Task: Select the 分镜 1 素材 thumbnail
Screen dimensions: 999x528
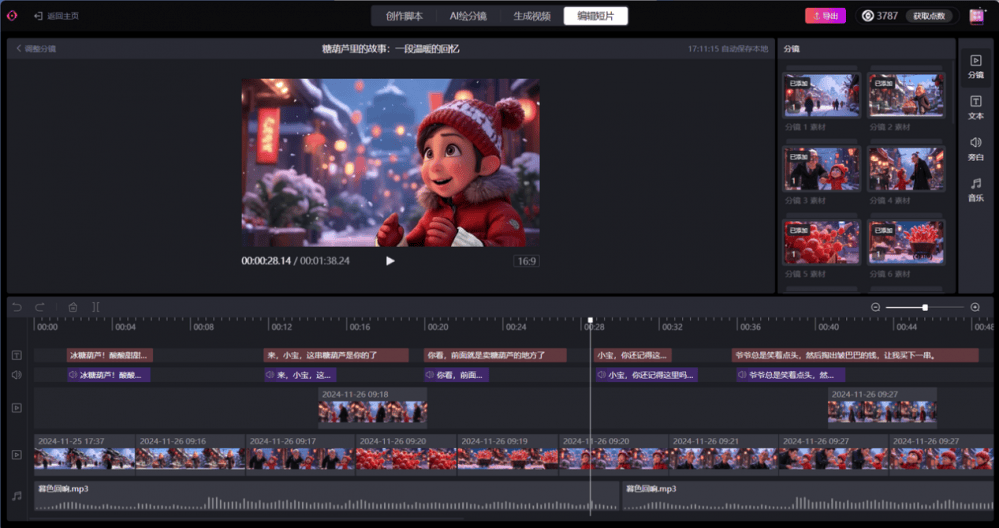Action: 821,96
